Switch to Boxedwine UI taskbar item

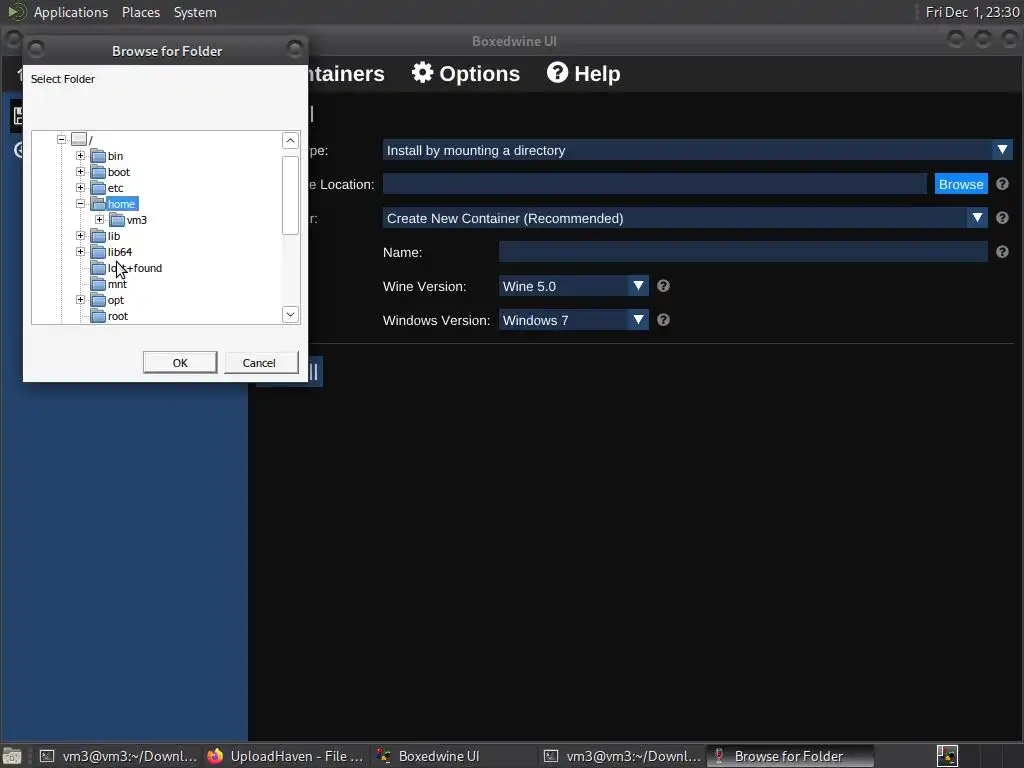click(x=455, y=756)
